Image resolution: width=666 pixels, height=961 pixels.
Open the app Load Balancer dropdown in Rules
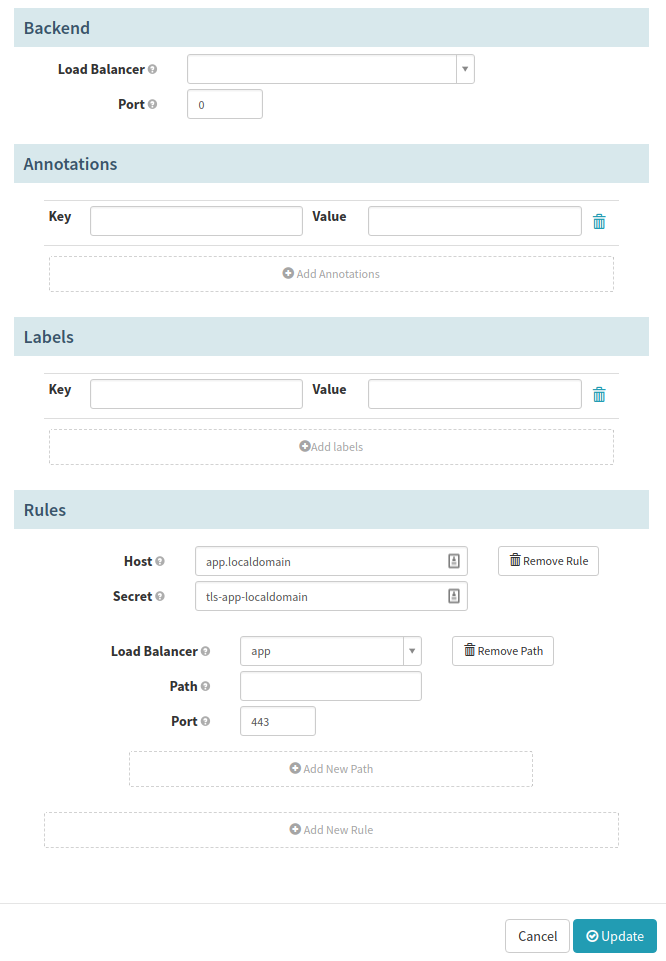point(411,650)
